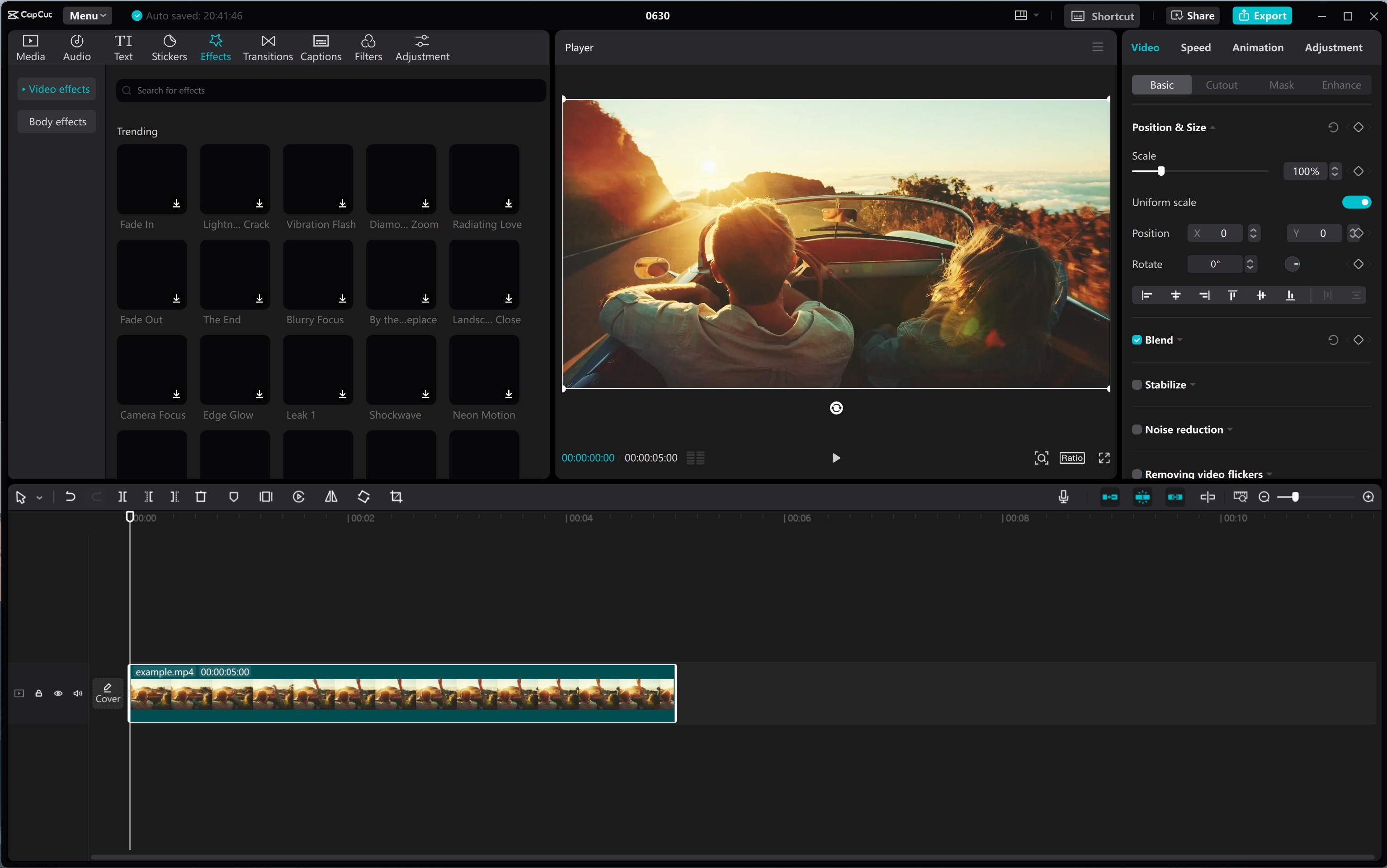1387x868 pixels.
Task: Open the layout dropdown arrow in title bar
Action: [x=1036, y=15]
